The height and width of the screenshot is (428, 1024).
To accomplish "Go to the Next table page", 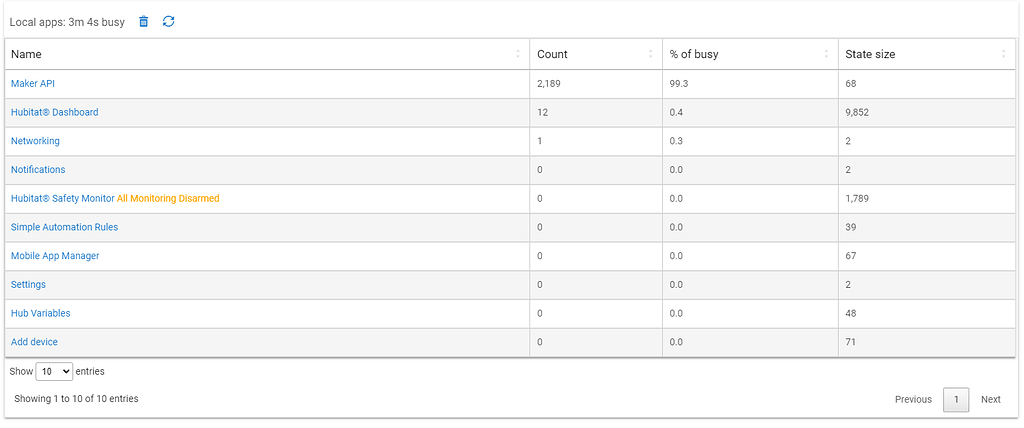I will (991, 399).
